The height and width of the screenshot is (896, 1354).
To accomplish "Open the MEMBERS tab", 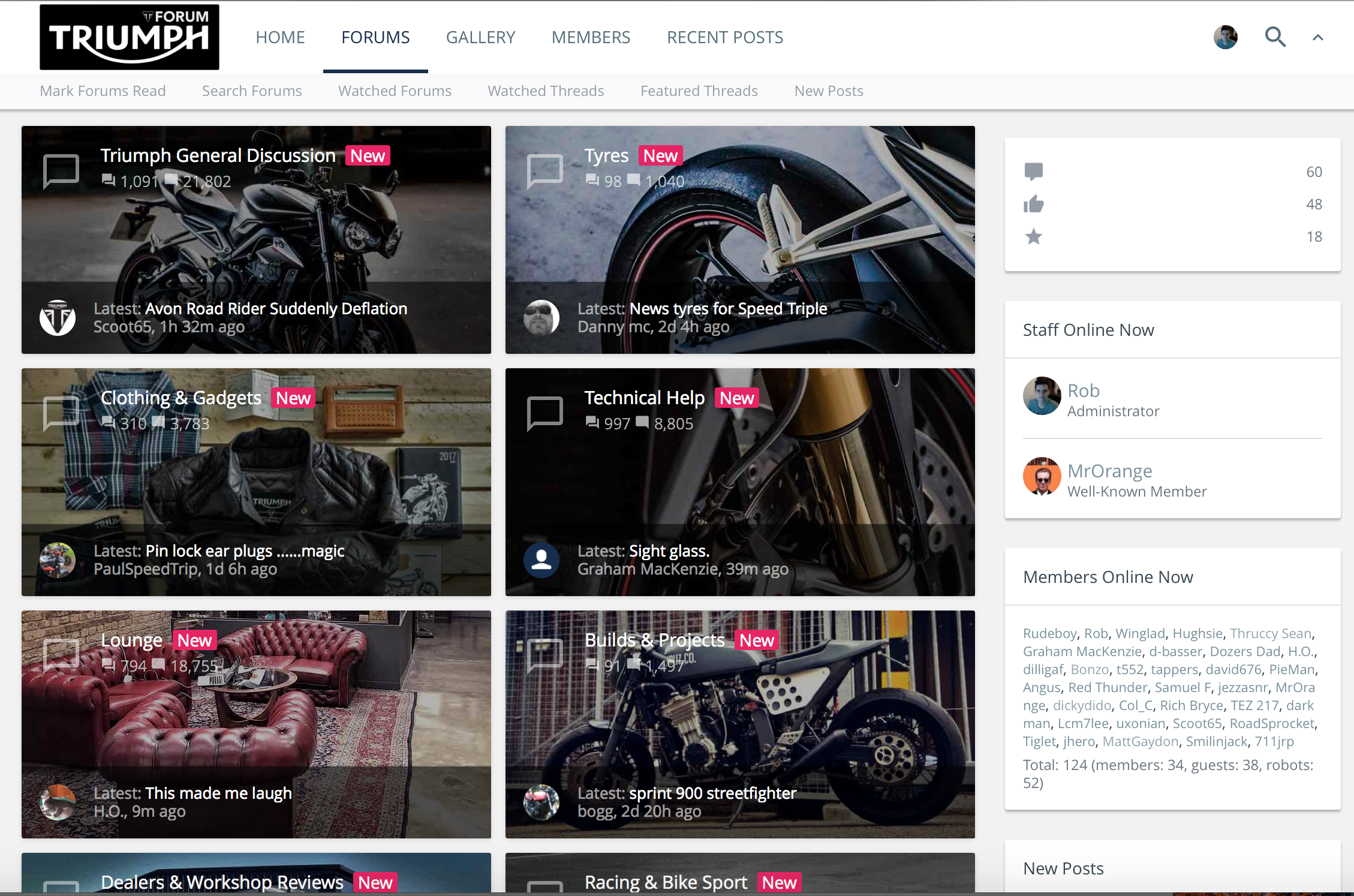I will (591, 37).
